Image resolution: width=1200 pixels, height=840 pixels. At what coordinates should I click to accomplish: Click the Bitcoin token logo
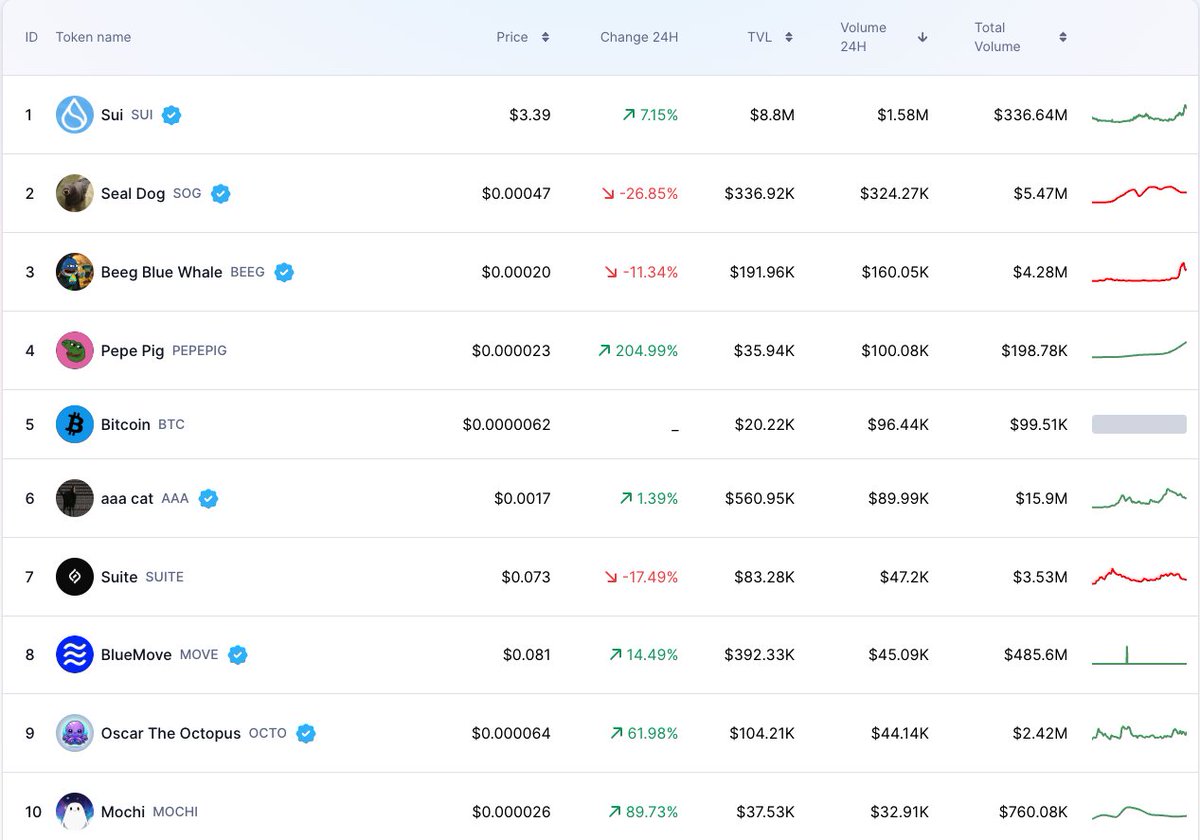tap(75, 424)
